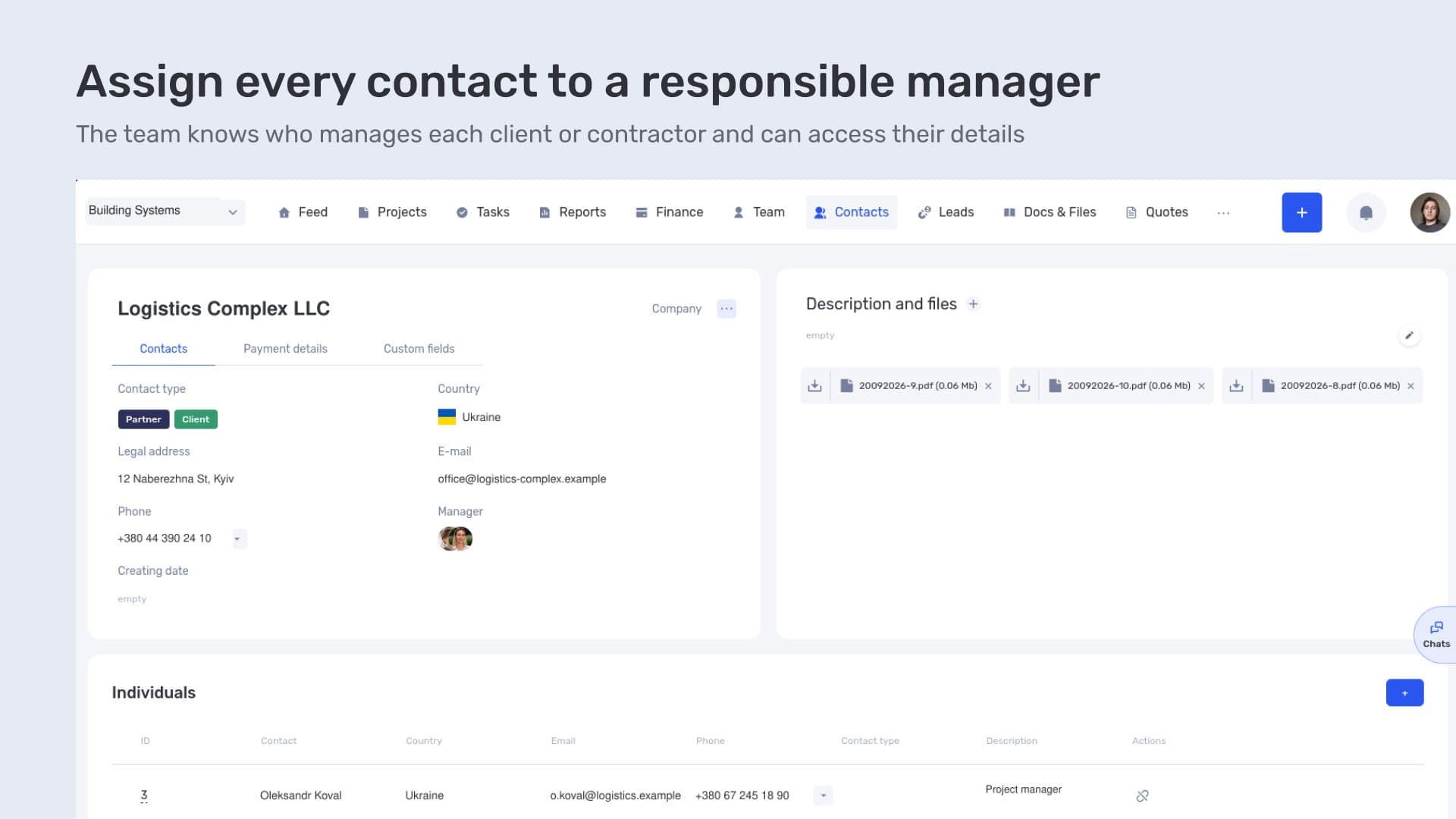The height and width of the screenshot is (819, 1456).
Task: Open the user profile avatar
Action: pos(1429,212)
